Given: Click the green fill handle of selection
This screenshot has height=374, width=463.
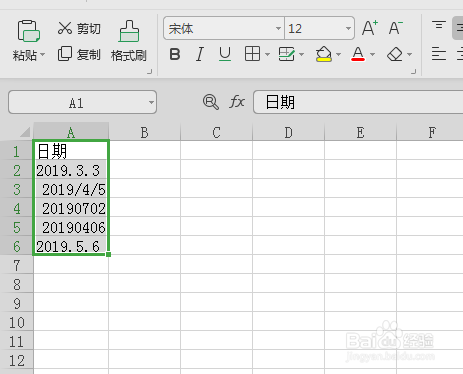Looking at the screenshot, I should (109, 254).
